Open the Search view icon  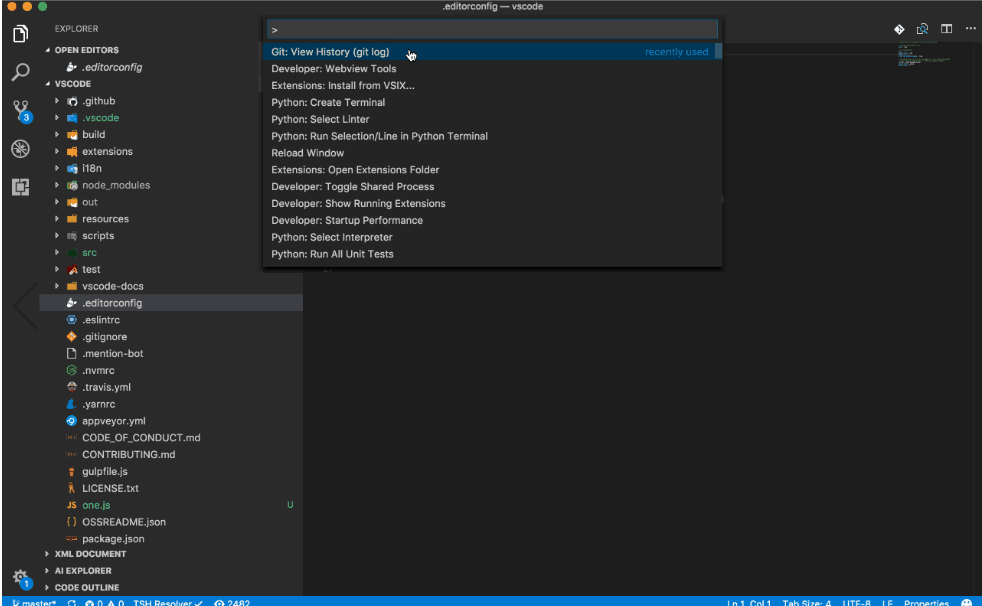click(20, 72)
